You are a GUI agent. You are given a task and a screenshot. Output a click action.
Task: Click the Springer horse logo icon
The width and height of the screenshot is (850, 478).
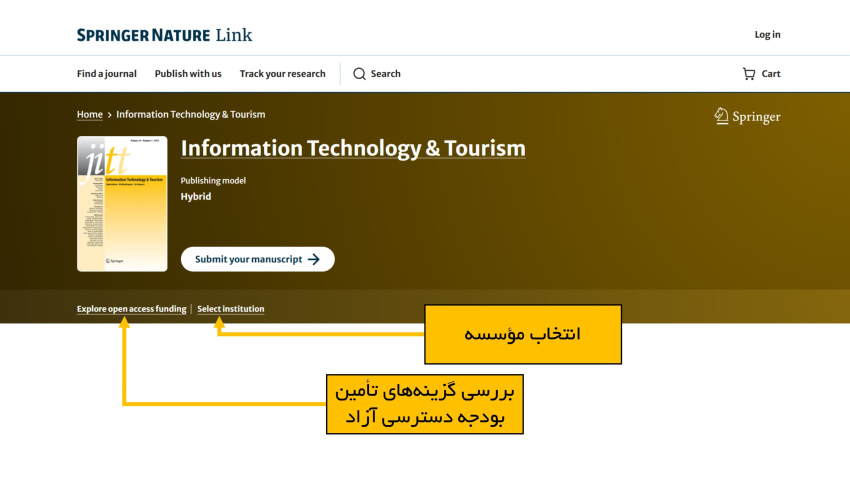click(x=721, y=116)
